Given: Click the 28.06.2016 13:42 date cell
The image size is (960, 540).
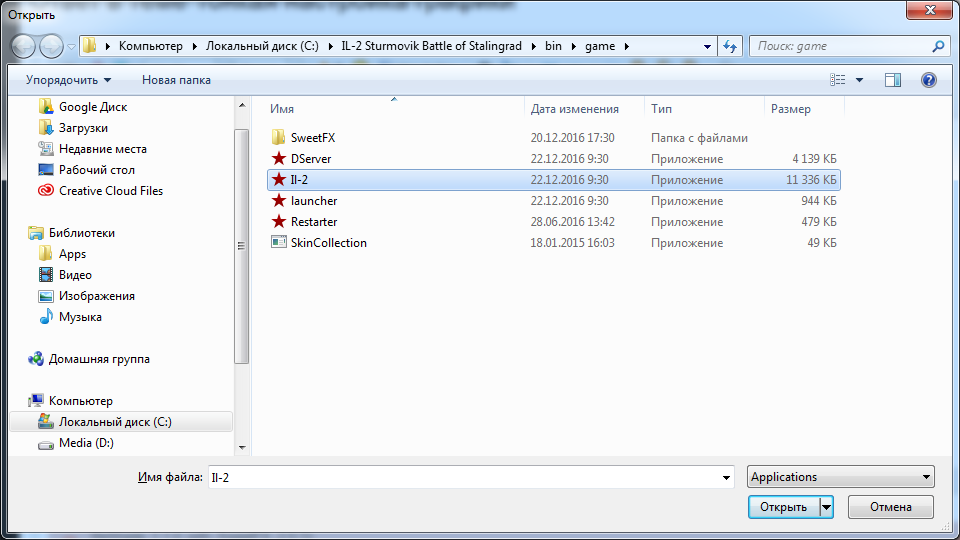Looking at the screenshot, I should 572,222.
